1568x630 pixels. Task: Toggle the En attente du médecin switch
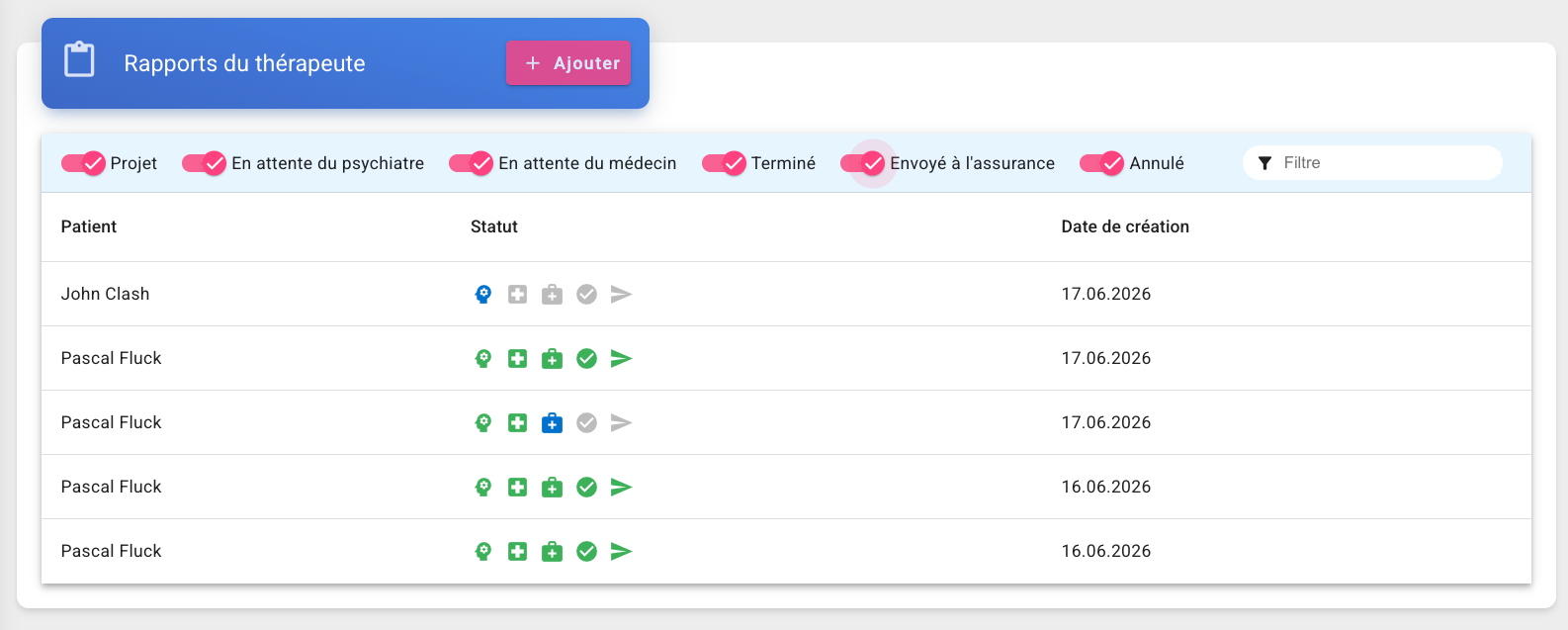[x=471, y=163]
